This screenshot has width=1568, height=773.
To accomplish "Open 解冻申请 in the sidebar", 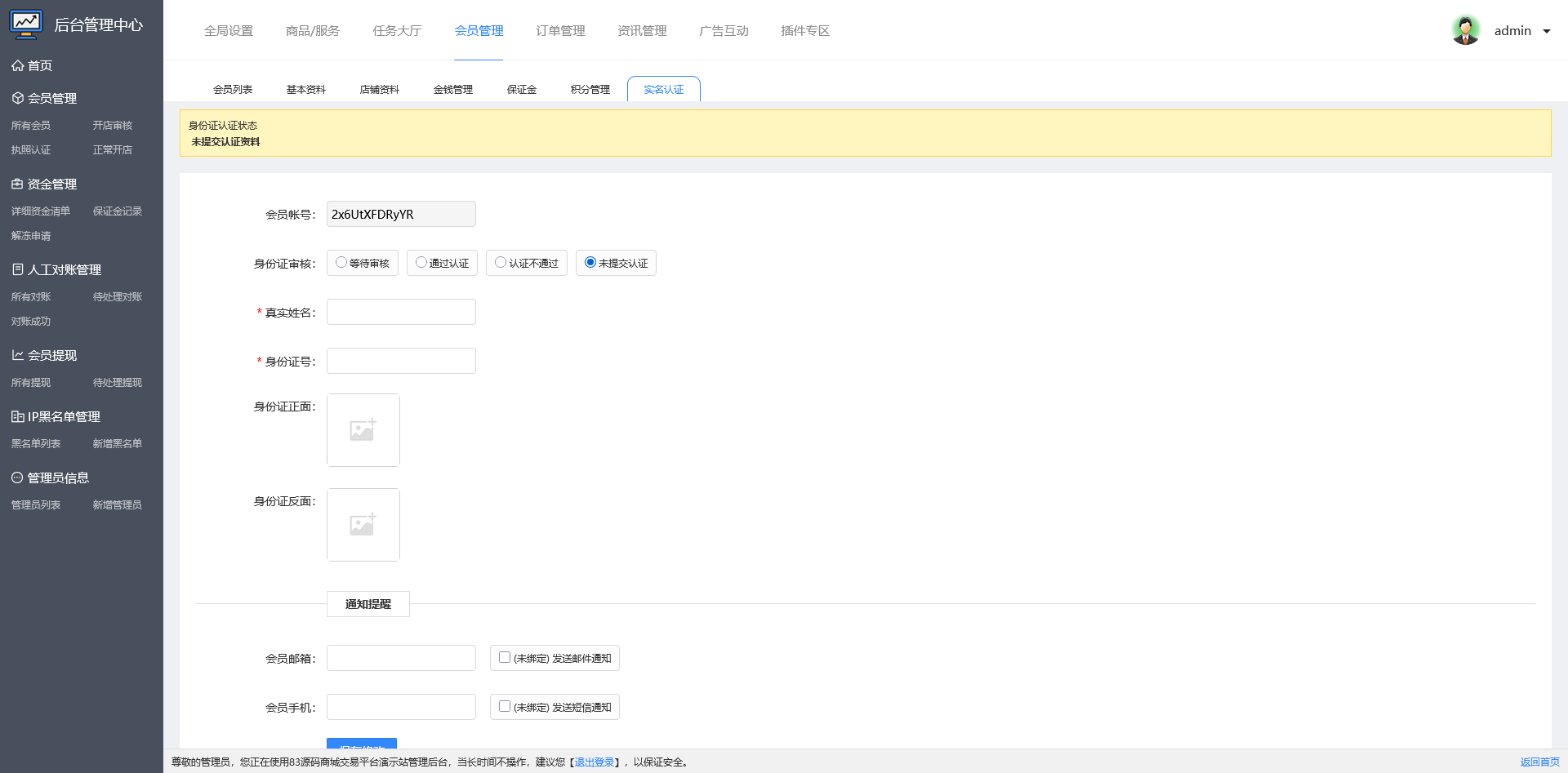I will (x=31, y=235).
